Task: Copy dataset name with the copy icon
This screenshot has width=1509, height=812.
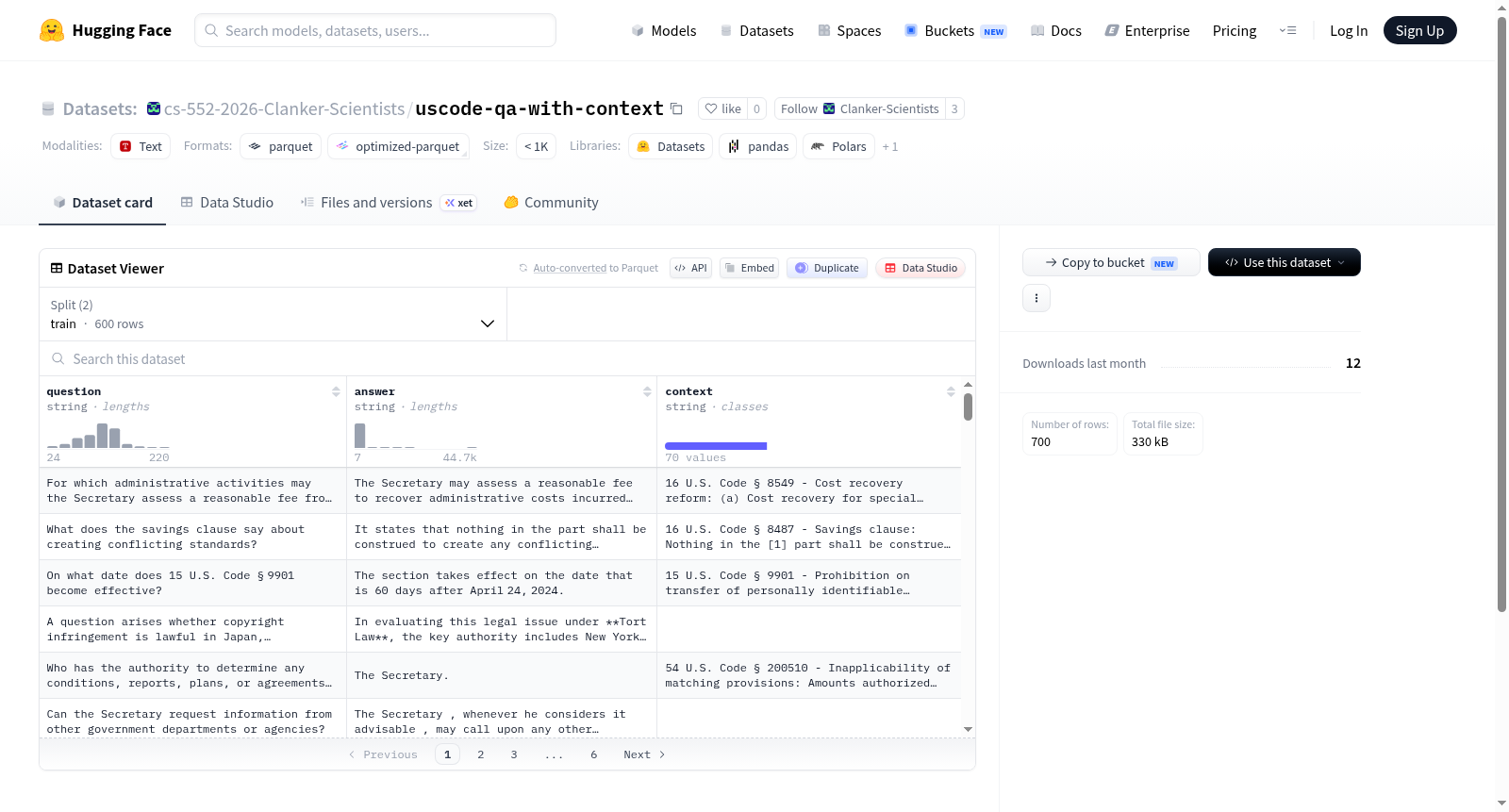Action: [x=676, y=108]
